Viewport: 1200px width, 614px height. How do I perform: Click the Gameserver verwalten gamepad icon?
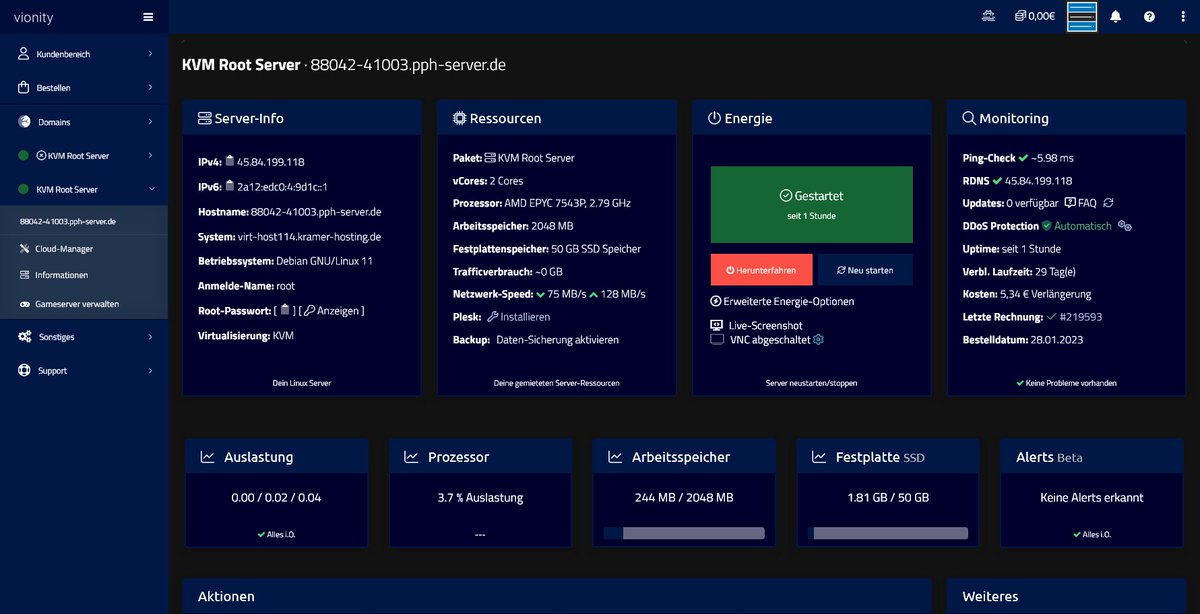(24, 304)
